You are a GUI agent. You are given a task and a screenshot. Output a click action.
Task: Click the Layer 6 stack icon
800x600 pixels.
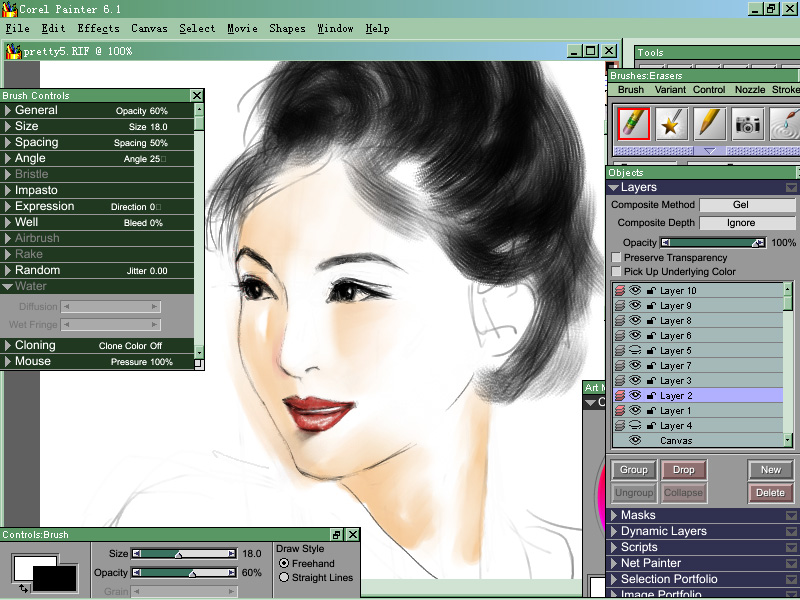coord(620,336)
